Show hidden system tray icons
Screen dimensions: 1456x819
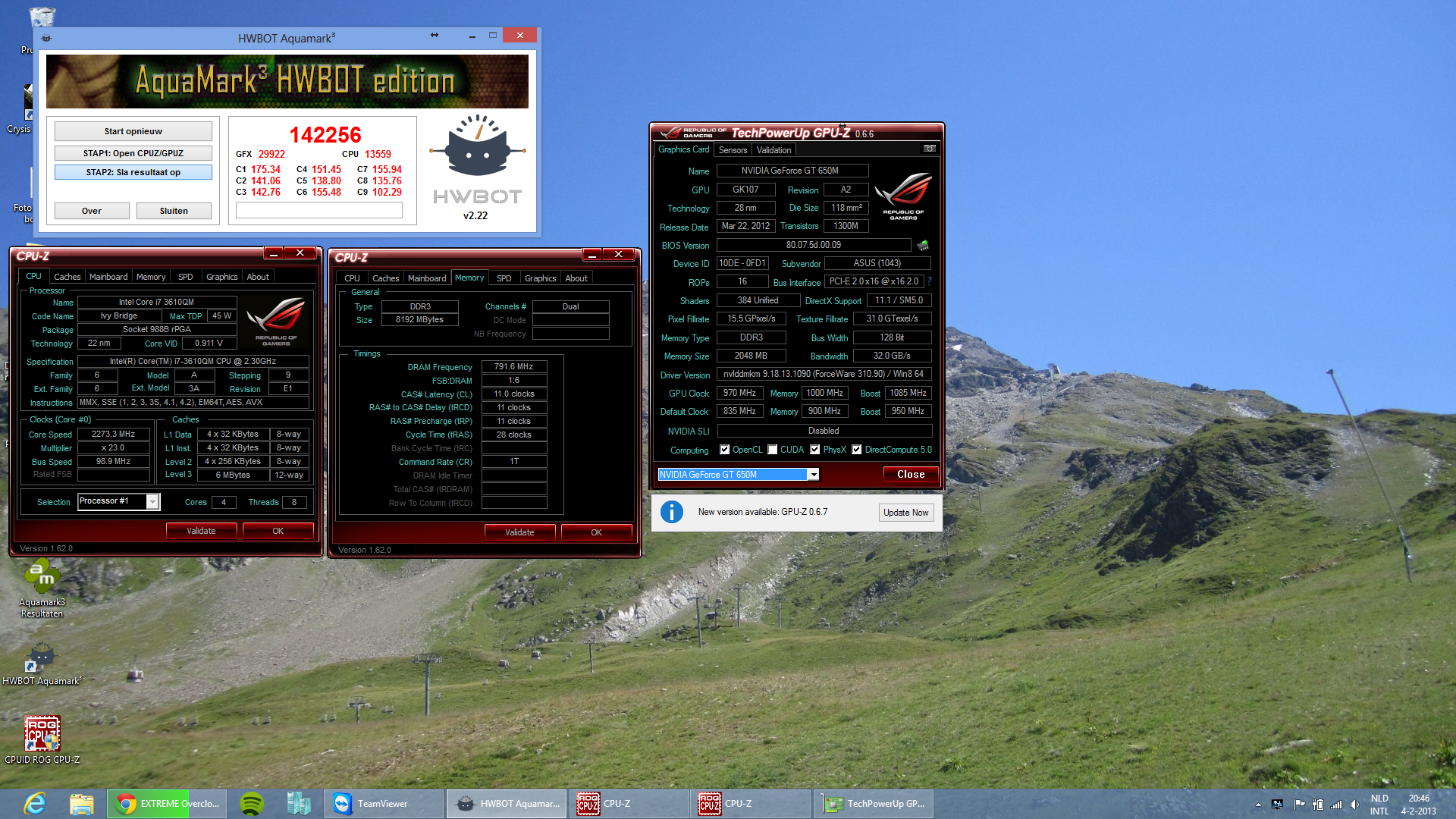coord(1258,805)
